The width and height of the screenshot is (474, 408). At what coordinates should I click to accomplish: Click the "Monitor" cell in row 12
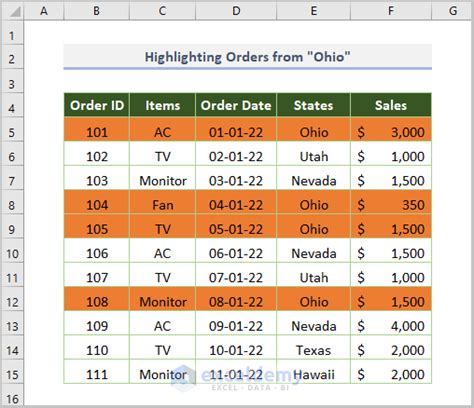pos(163,299)
